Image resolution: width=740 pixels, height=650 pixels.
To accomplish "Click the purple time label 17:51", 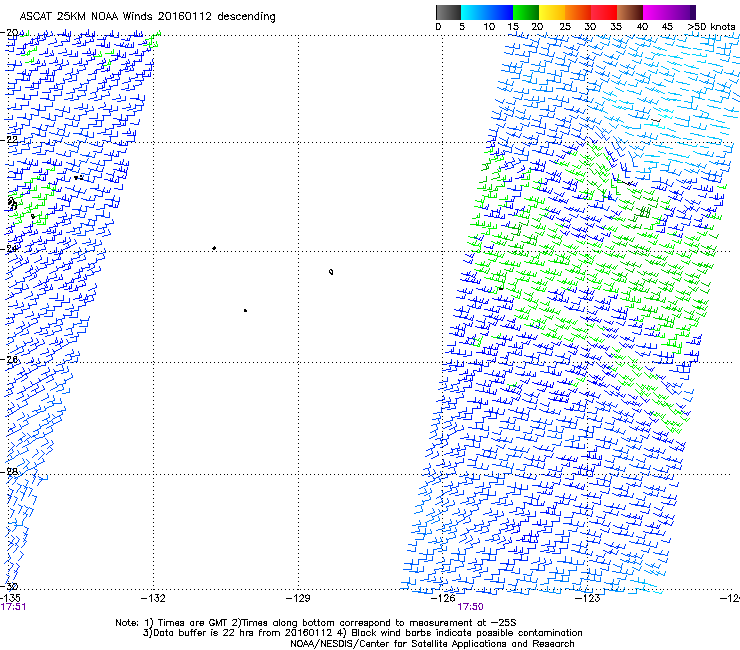I will tap(13, 607).
